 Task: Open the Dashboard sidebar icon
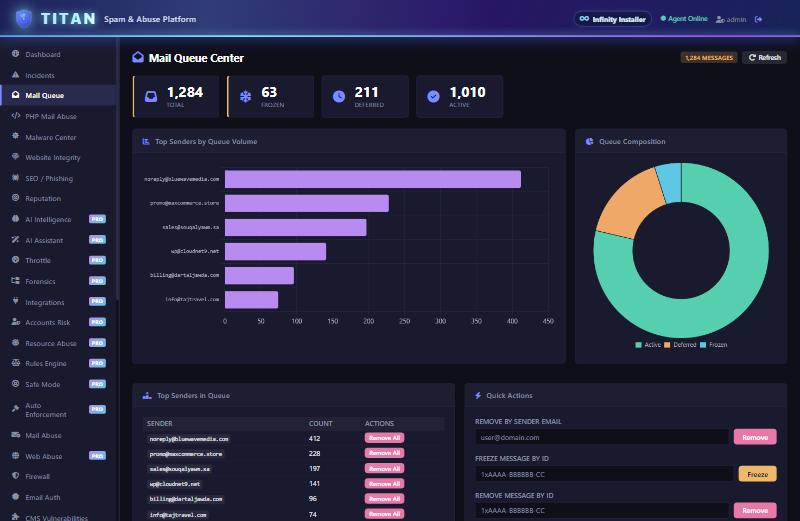tap(15, 54)
